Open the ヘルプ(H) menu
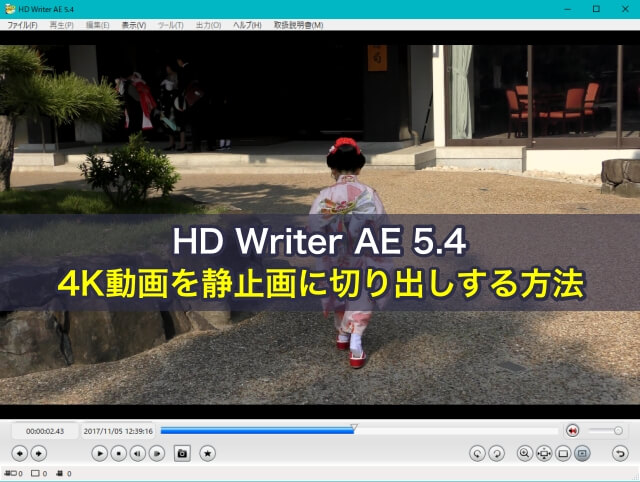This screenshot has height=482, width=640. click(x=247, y=25)
